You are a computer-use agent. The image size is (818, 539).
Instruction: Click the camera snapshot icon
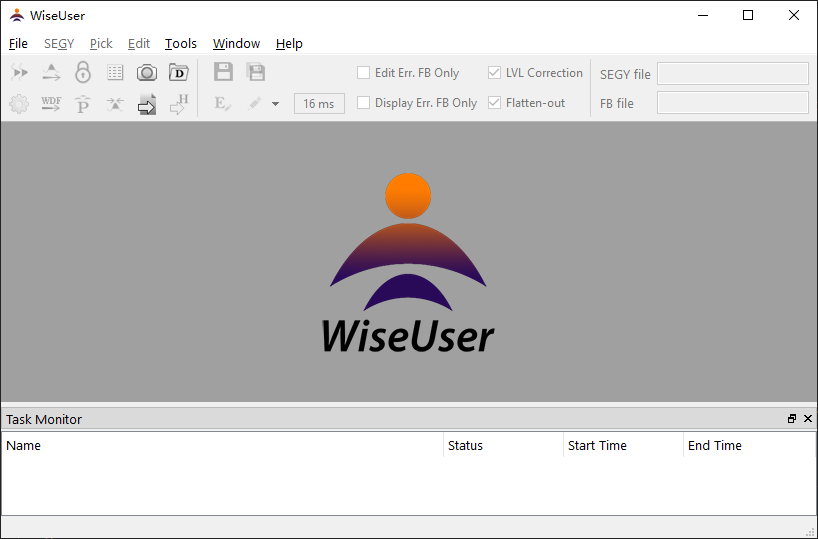147,73
